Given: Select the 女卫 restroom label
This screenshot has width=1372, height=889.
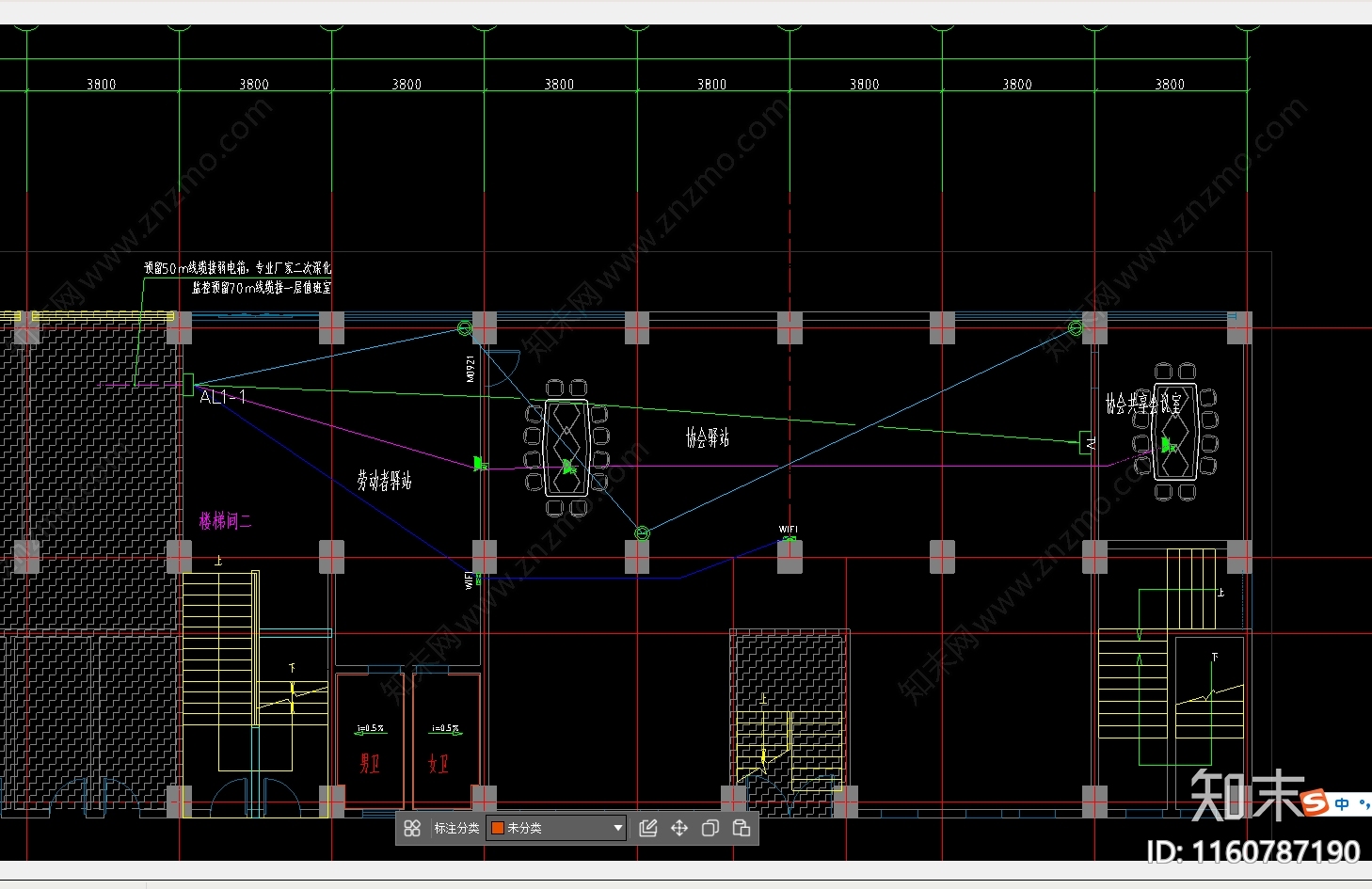Looking at the screenshot, I should [439, 763].
